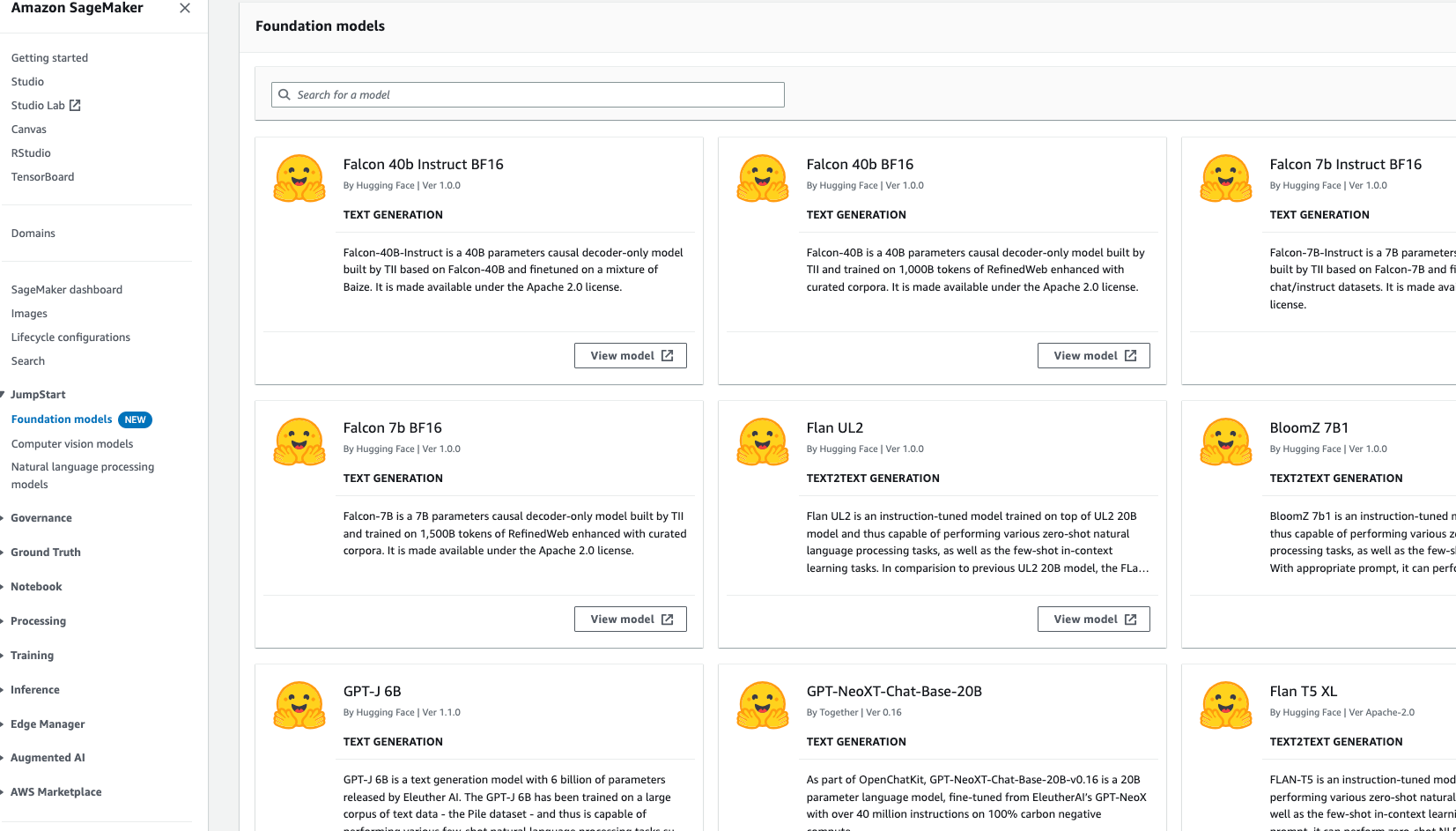
Task: Click TEXT2TEXT GENERATION label on Flan UL2
Action: tap(873, 479)
